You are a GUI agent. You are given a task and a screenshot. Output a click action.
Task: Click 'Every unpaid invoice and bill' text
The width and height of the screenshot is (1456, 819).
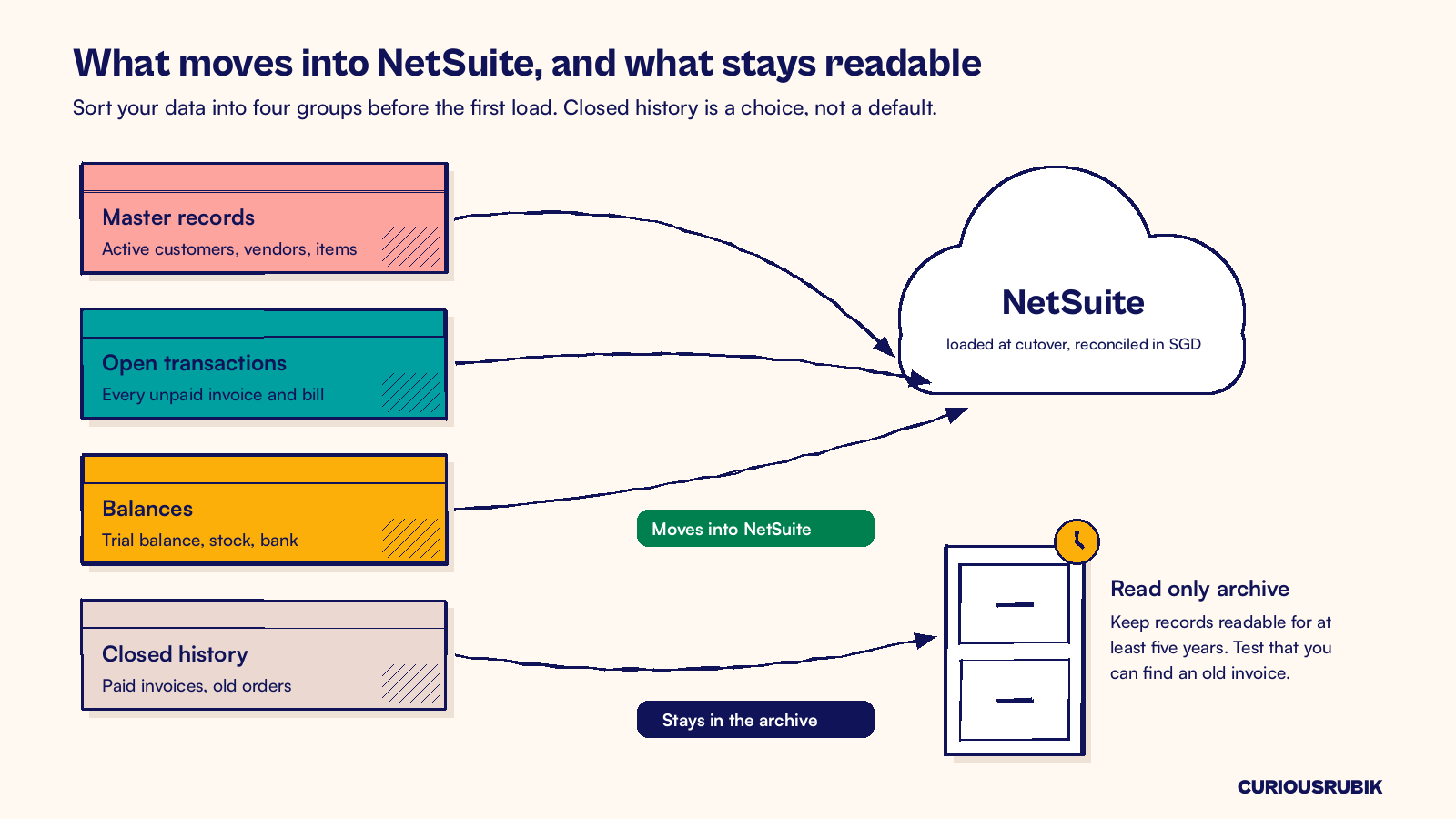click(213, 395)
